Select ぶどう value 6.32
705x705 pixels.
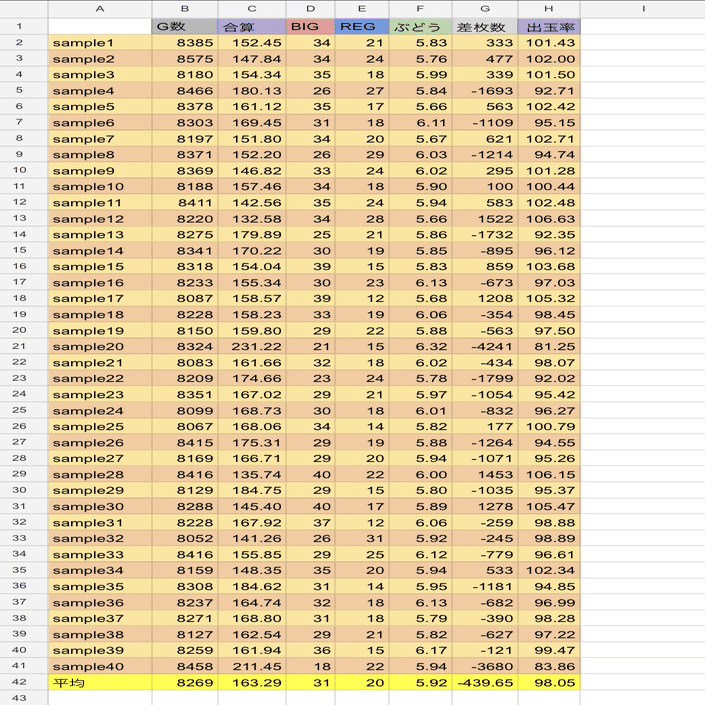tap(420, 347)
